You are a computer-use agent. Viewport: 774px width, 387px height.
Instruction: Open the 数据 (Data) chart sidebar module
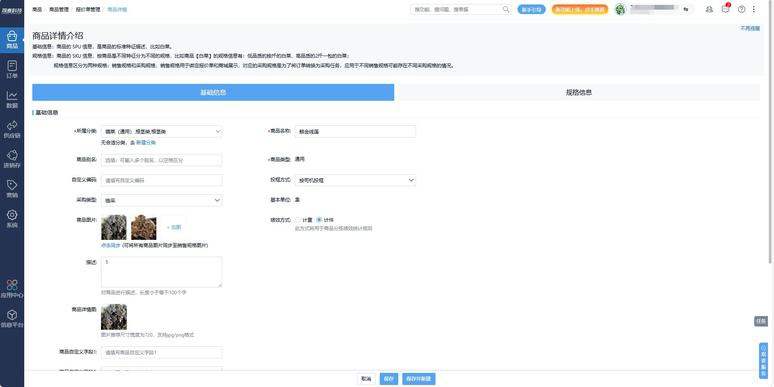click(x=12, y=100)
